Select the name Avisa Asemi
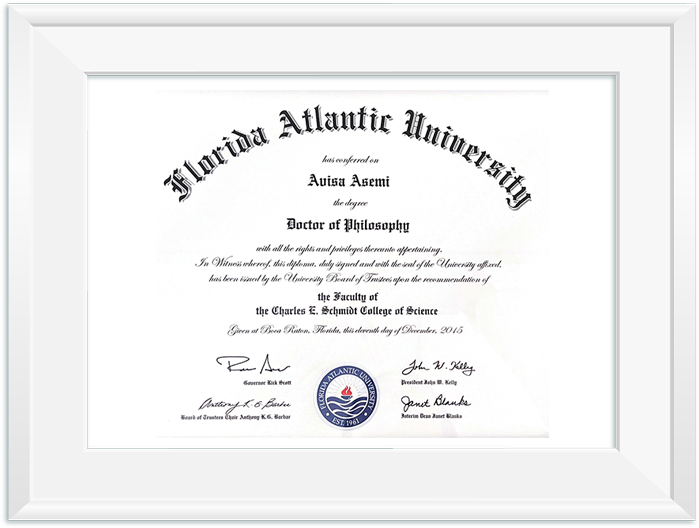 pos(349,181)
